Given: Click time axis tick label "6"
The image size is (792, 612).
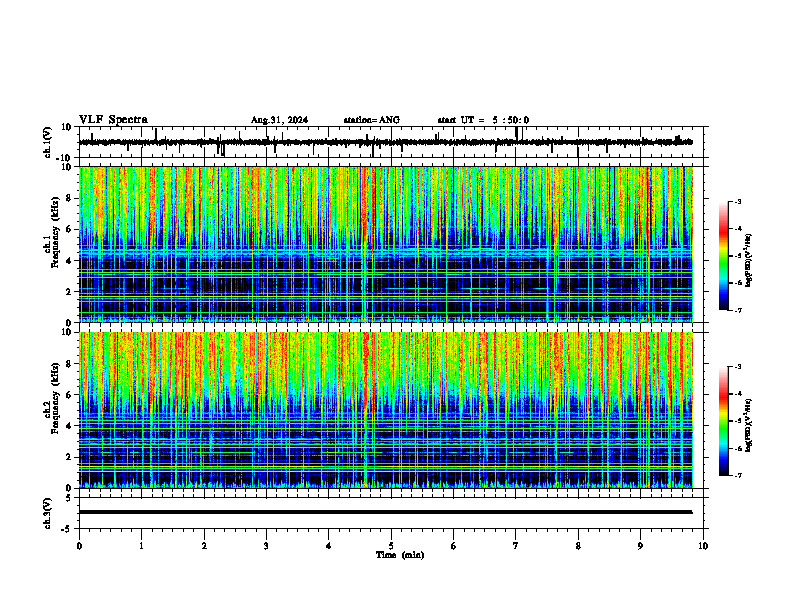Looking at the screenshot, I should 454,546.
